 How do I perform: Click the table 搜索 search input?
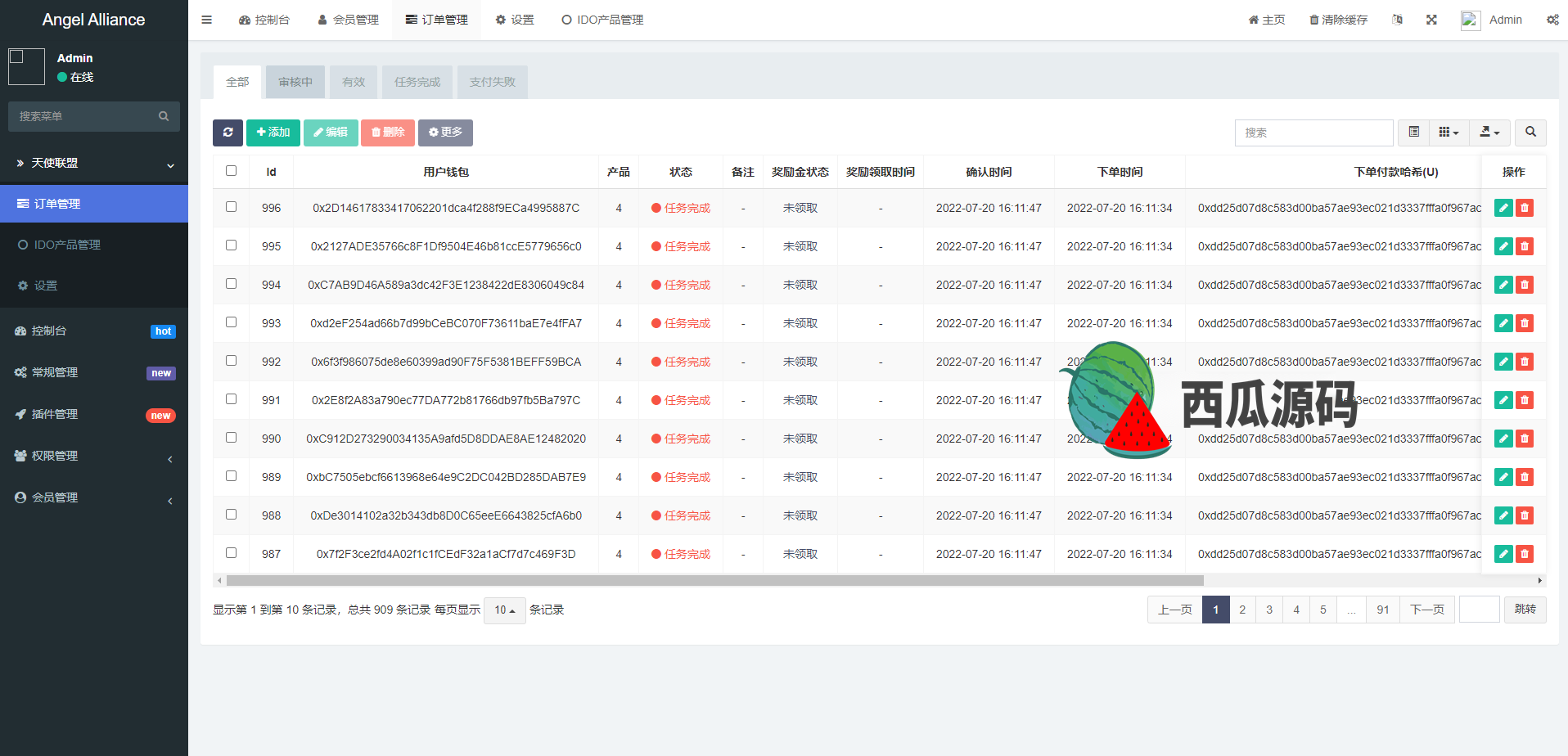tap(1314, 133)
